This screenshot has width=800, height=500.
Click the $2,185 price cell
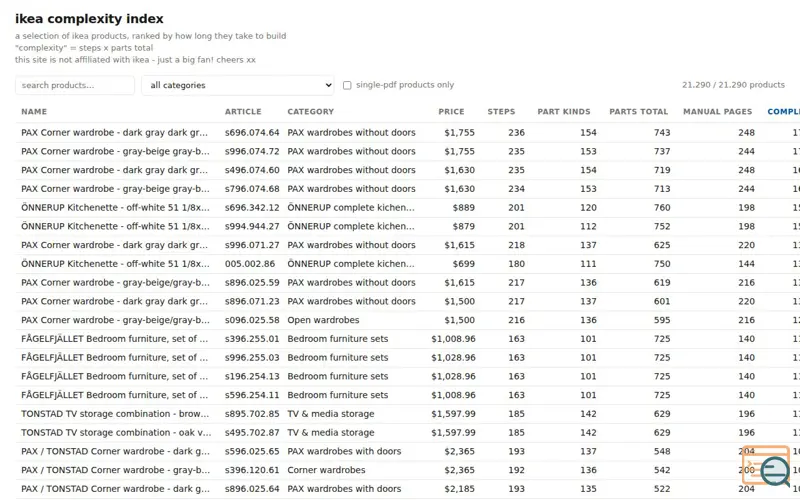click(459, 489)
